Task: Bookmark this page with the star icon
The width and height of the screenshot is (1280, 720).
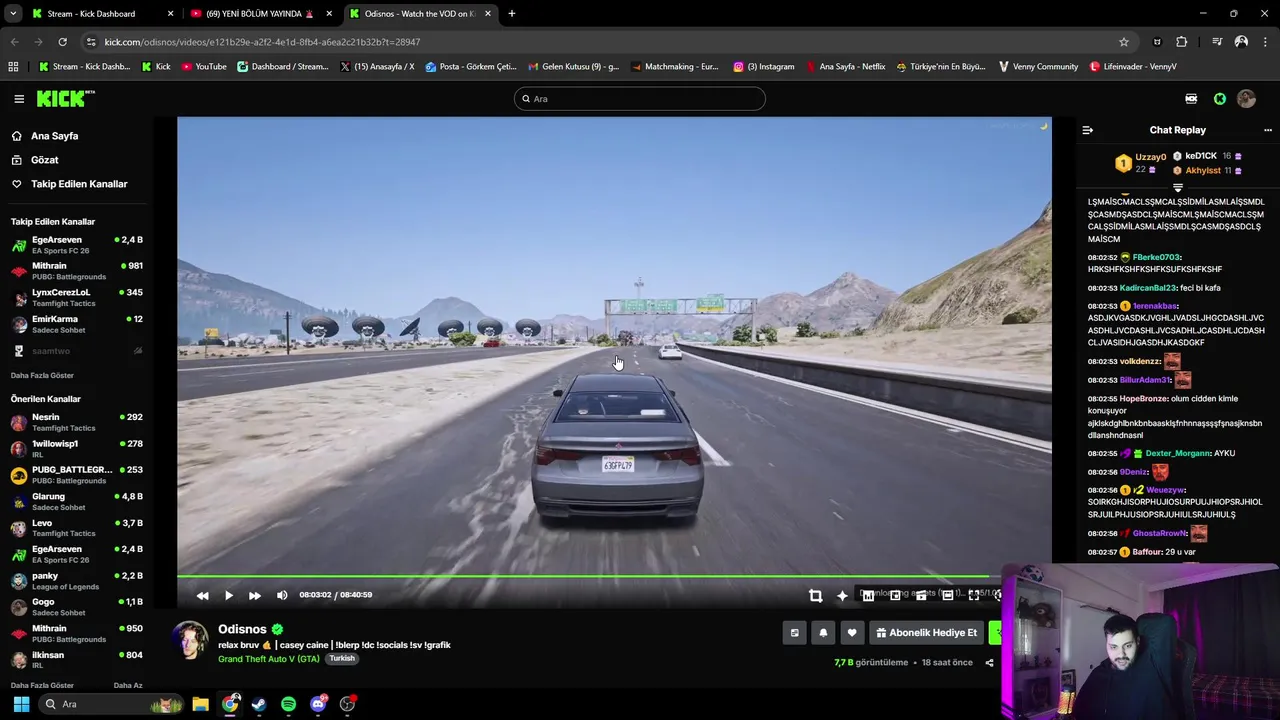Action: pyautogui.click(x=1124, y=42)
